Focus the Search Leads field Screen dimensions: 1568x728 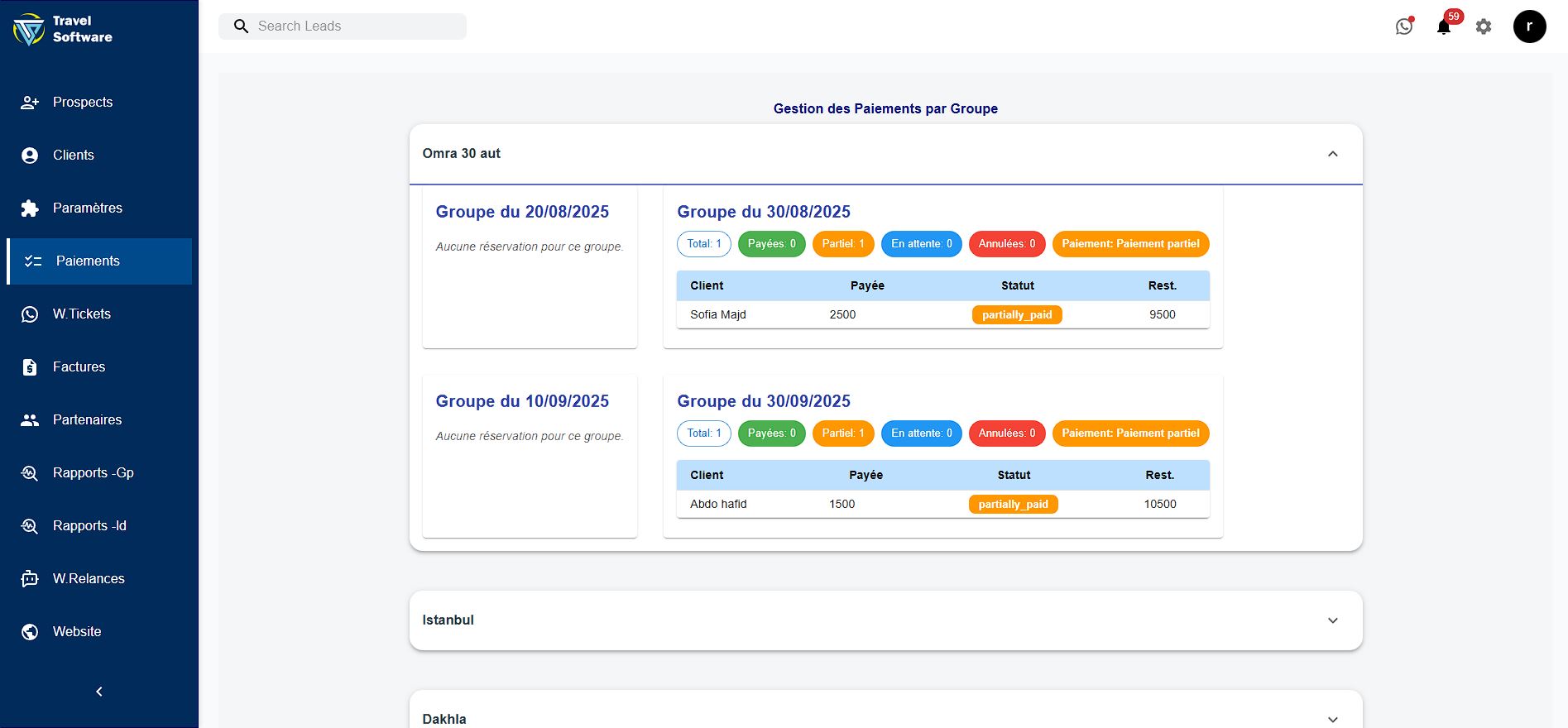356,26
